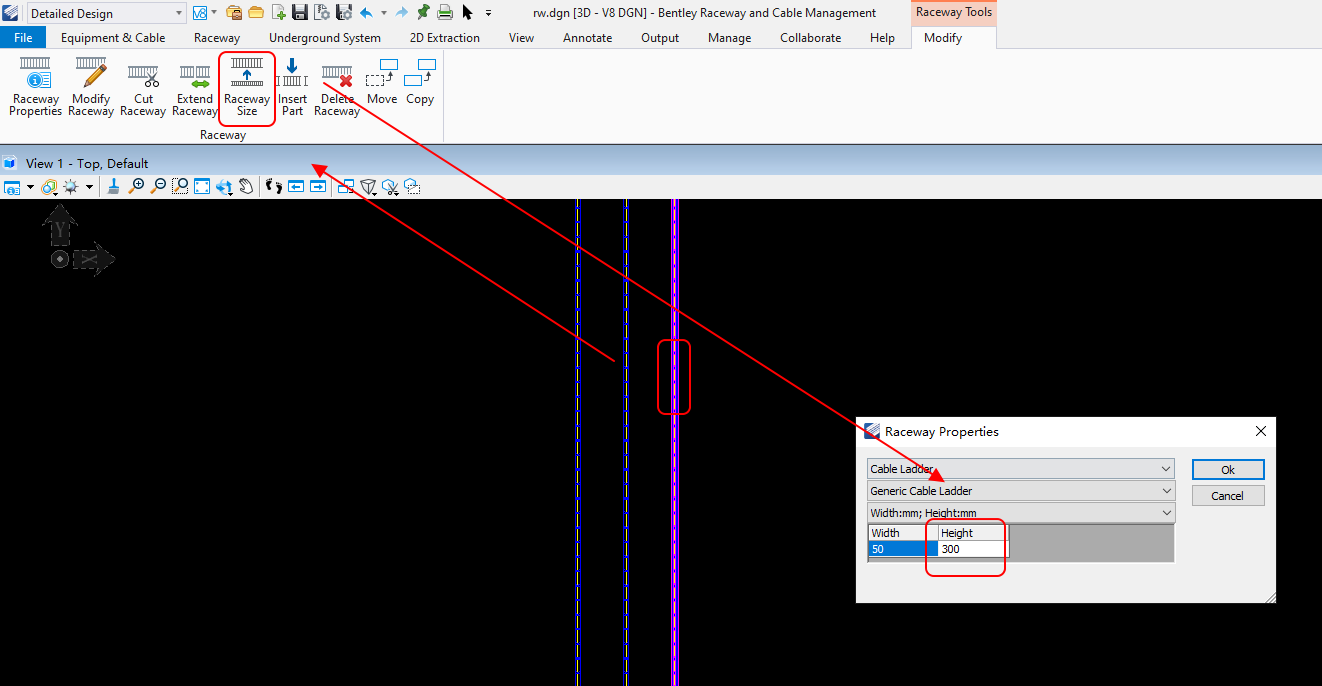Click the Zoom In magnifier icon
1322x686 pixels.
click(136, 186)
